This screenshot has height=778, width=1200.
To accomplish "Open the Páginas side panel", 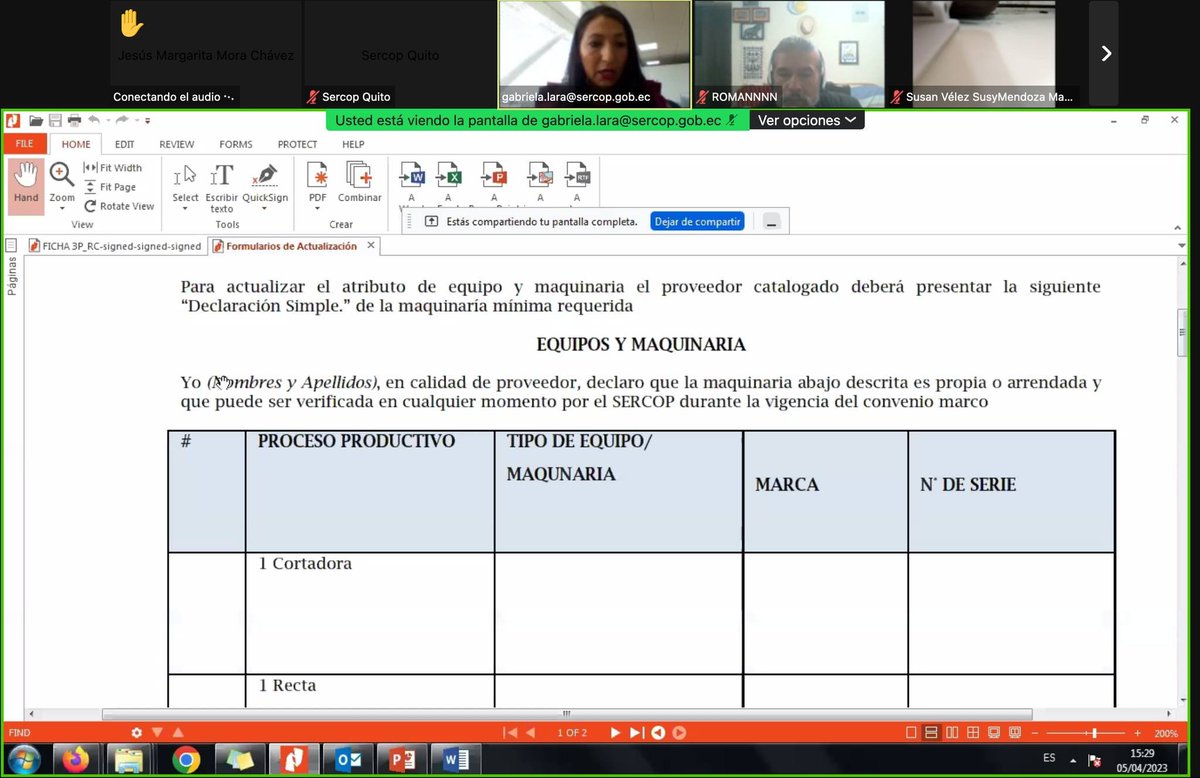I will click(x=11, y=275).
